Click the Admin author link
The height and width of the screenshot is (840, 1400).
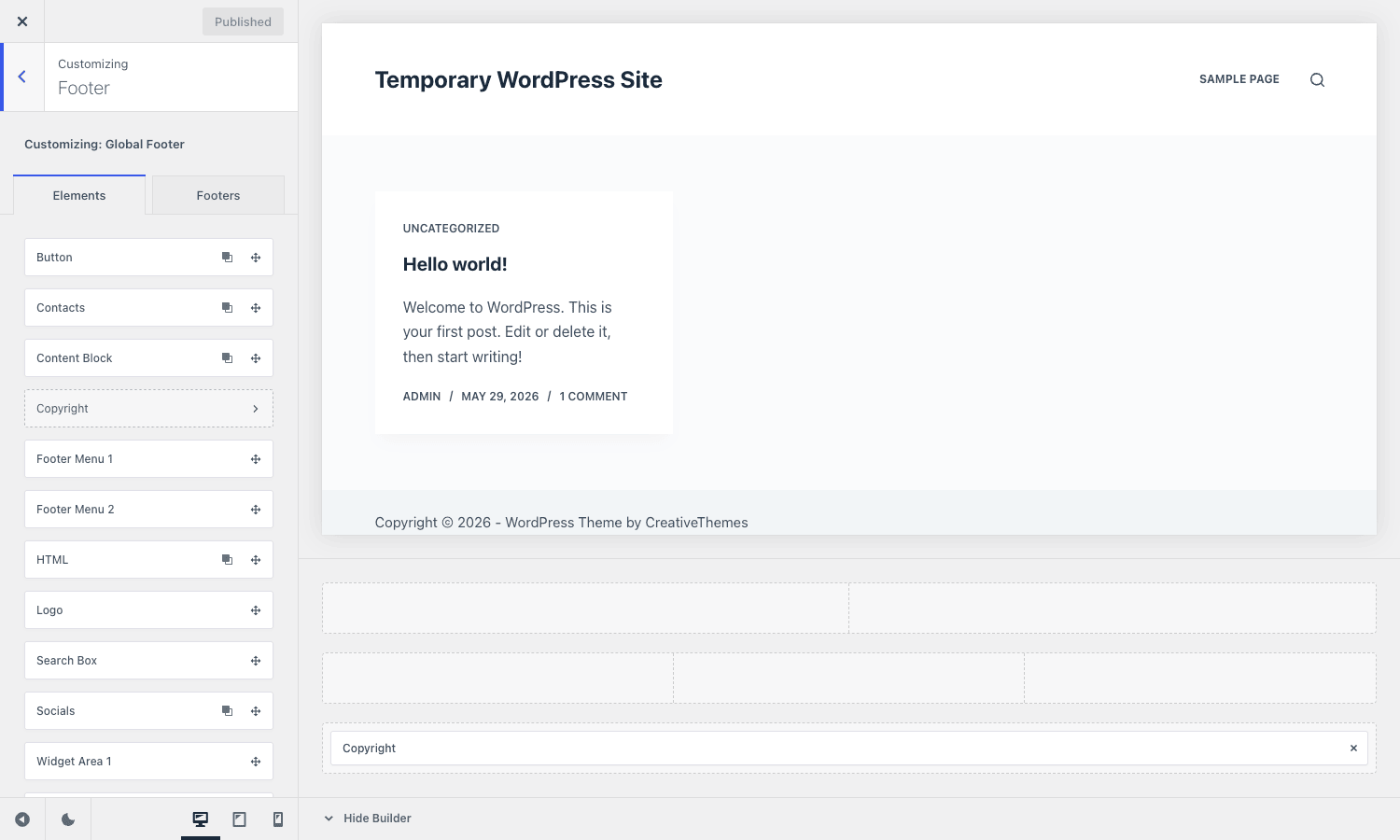pyautogui.click(x=422, y=397)
